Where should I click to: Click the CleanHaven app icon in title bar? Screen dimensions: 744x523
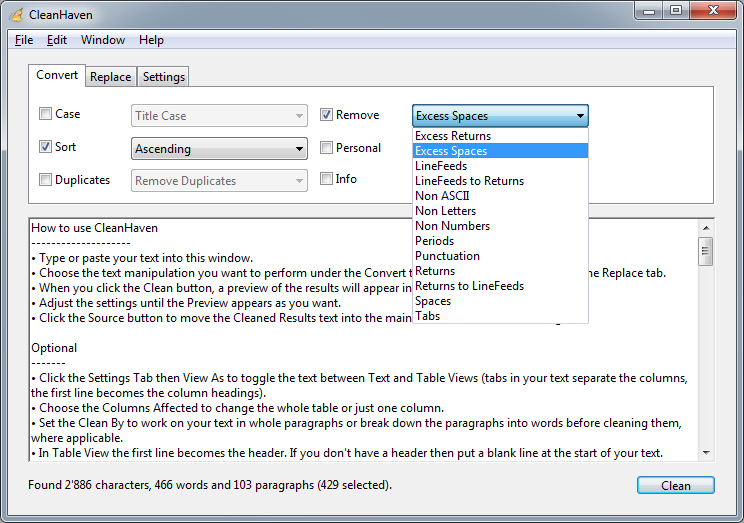[x=16, y=15]
